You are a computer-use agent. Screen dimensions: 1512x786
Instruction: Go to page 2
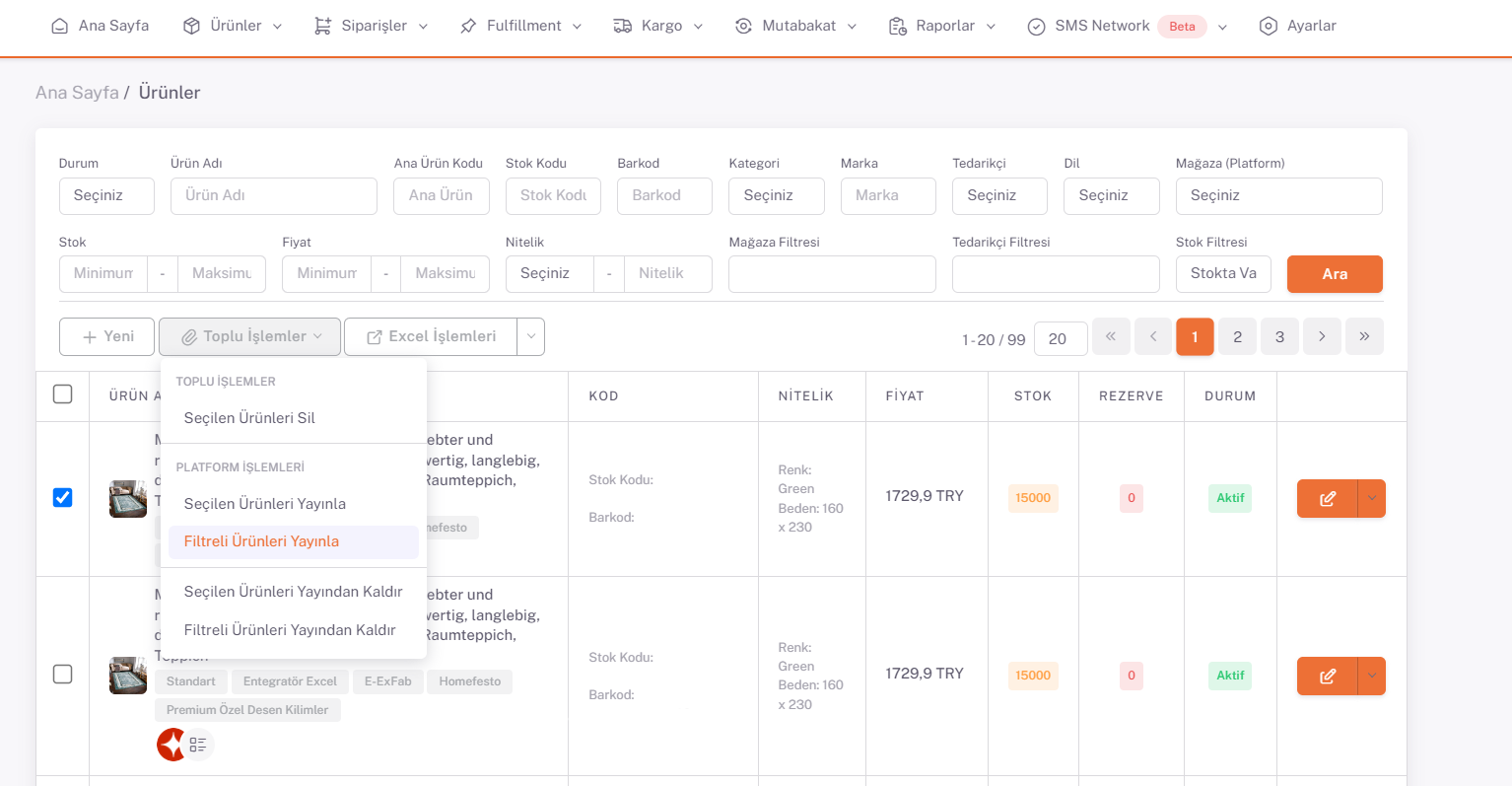[x=1238, y=336]
